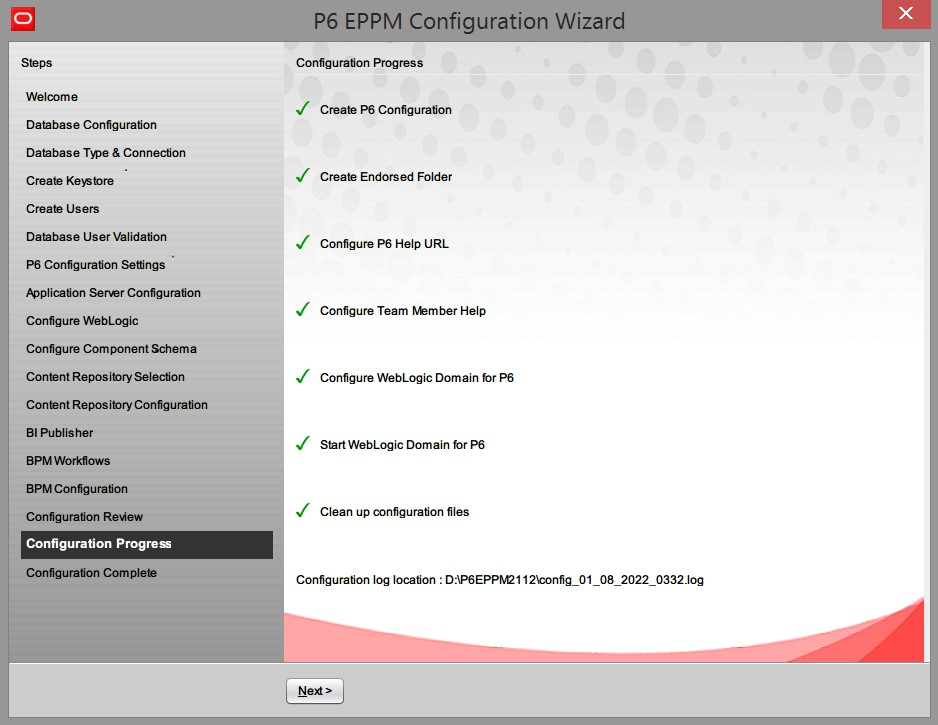Open the P6 Configuration Settings step
Image resolution: width=938 pixels, height=725 pixels.
(x=96, y=265)
